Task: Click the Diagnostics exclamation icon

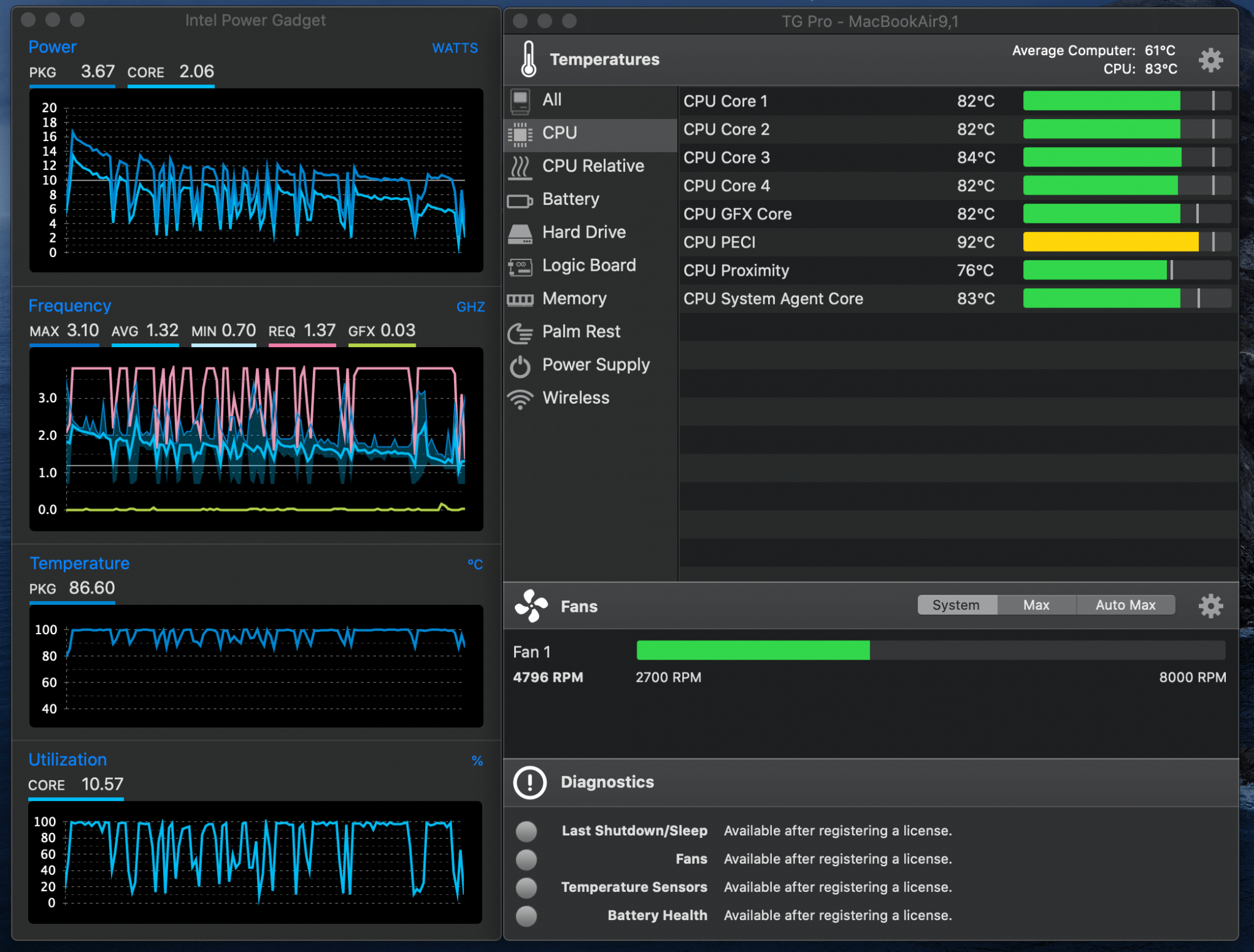Action: (x=530, y=782)
